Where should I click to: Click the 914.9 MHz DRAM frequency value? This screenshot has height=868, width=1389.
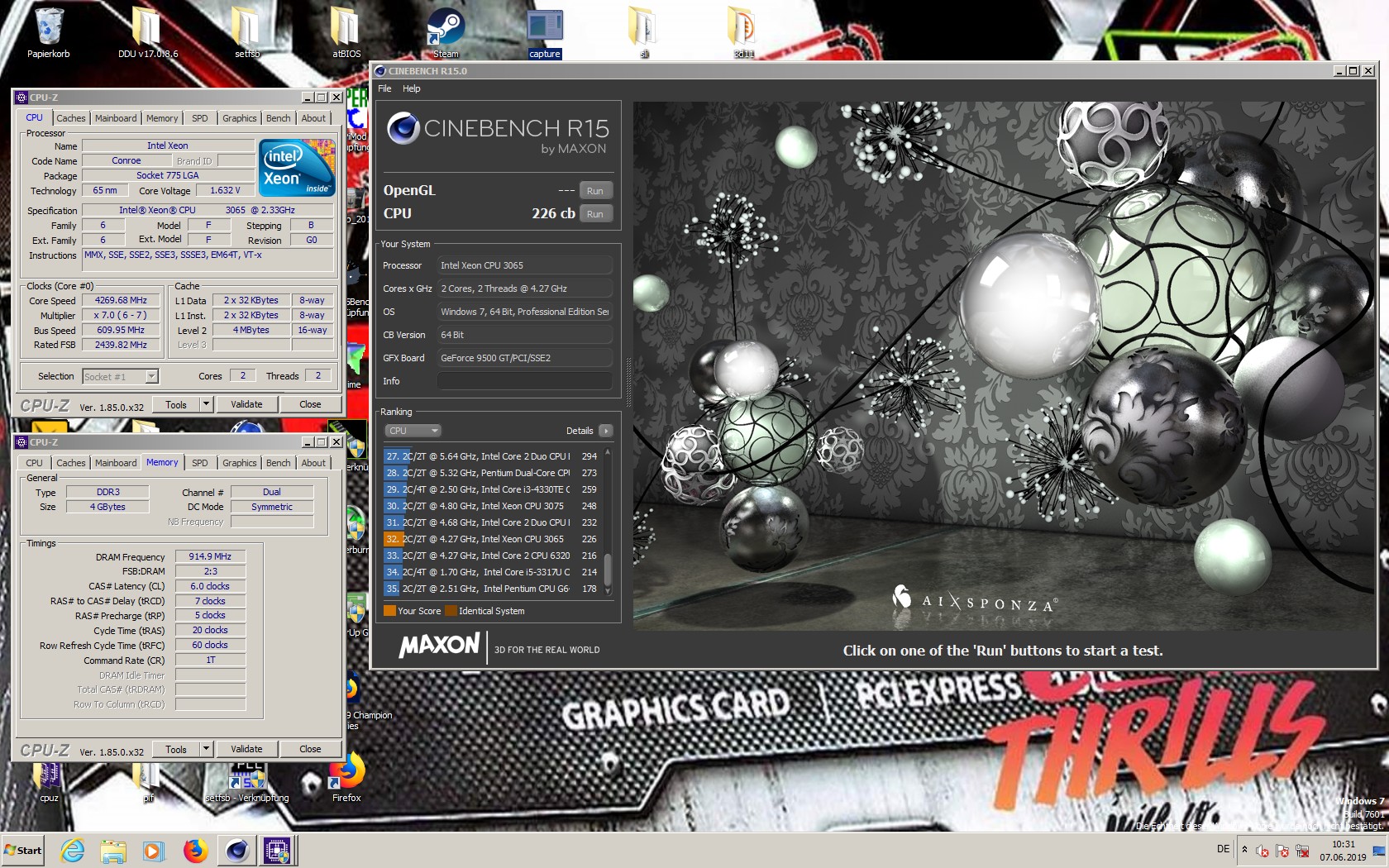(x=210, y=556)
